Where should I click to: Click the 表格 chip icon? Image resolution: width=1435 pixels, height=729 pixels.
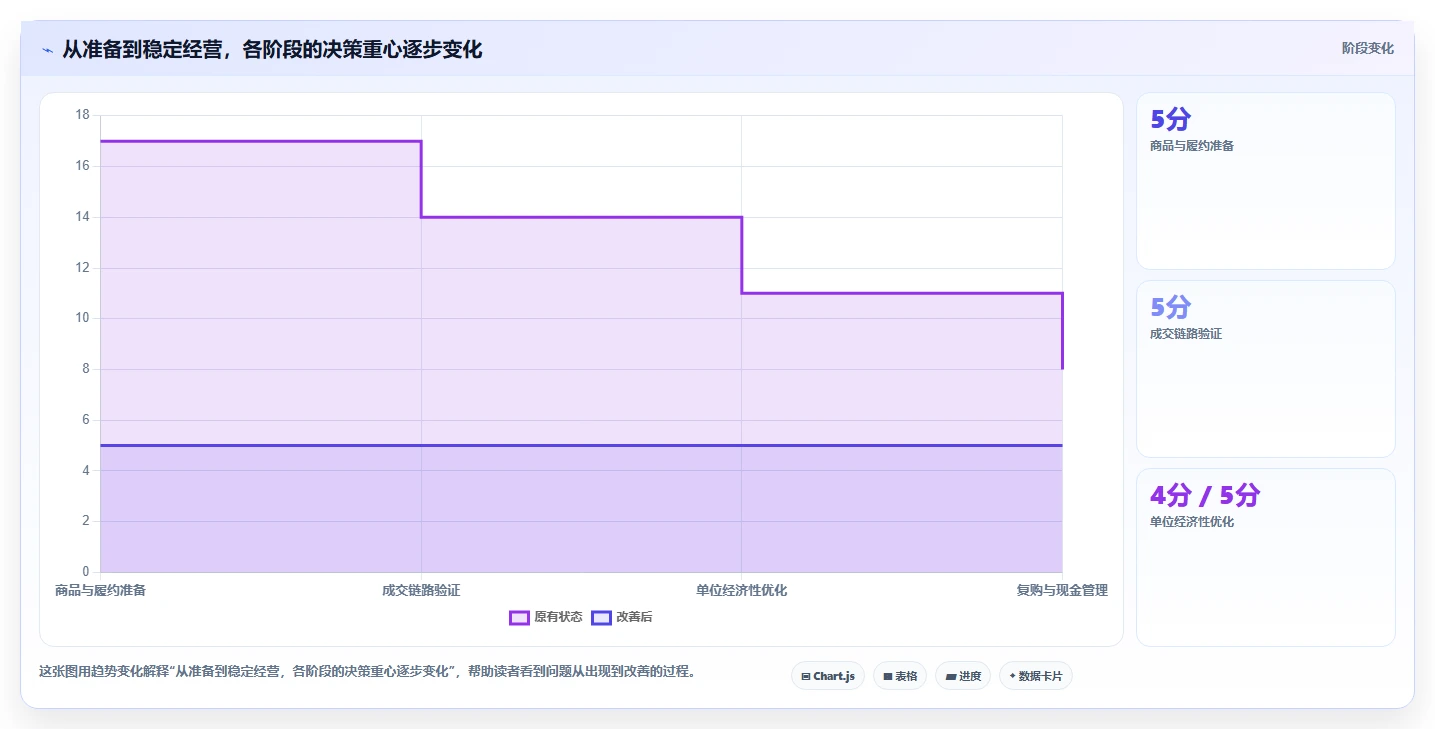click(x=888, y=677)
